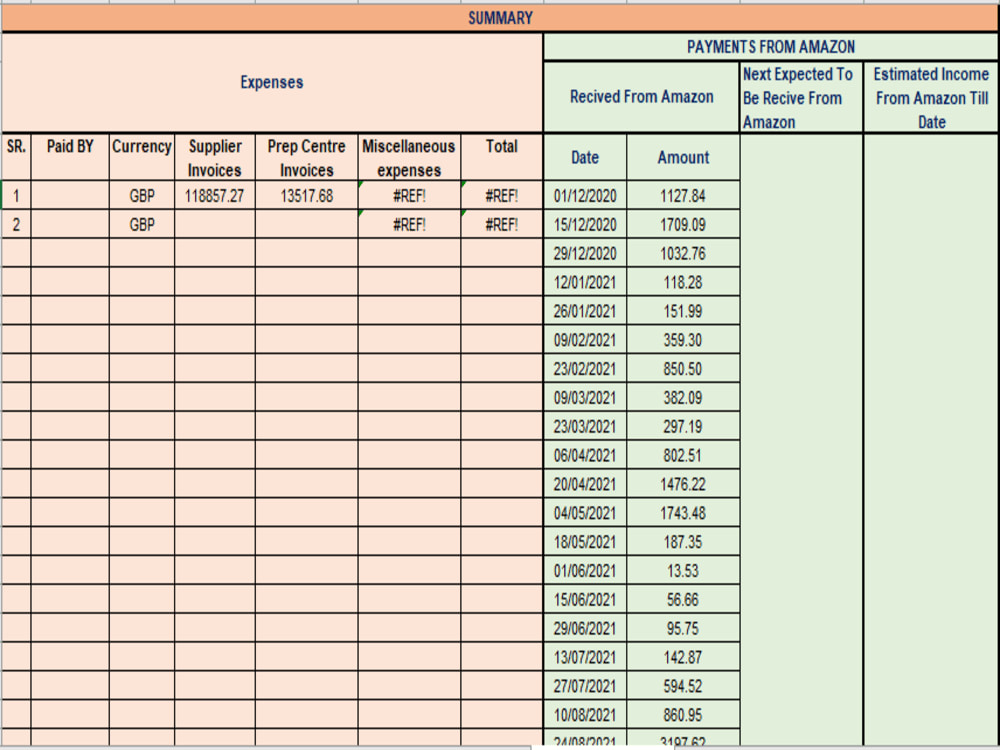The width and height of the screenshot is (1000, 750).
Task: Click the amount 95.75
Action: [x=683, y=628]
